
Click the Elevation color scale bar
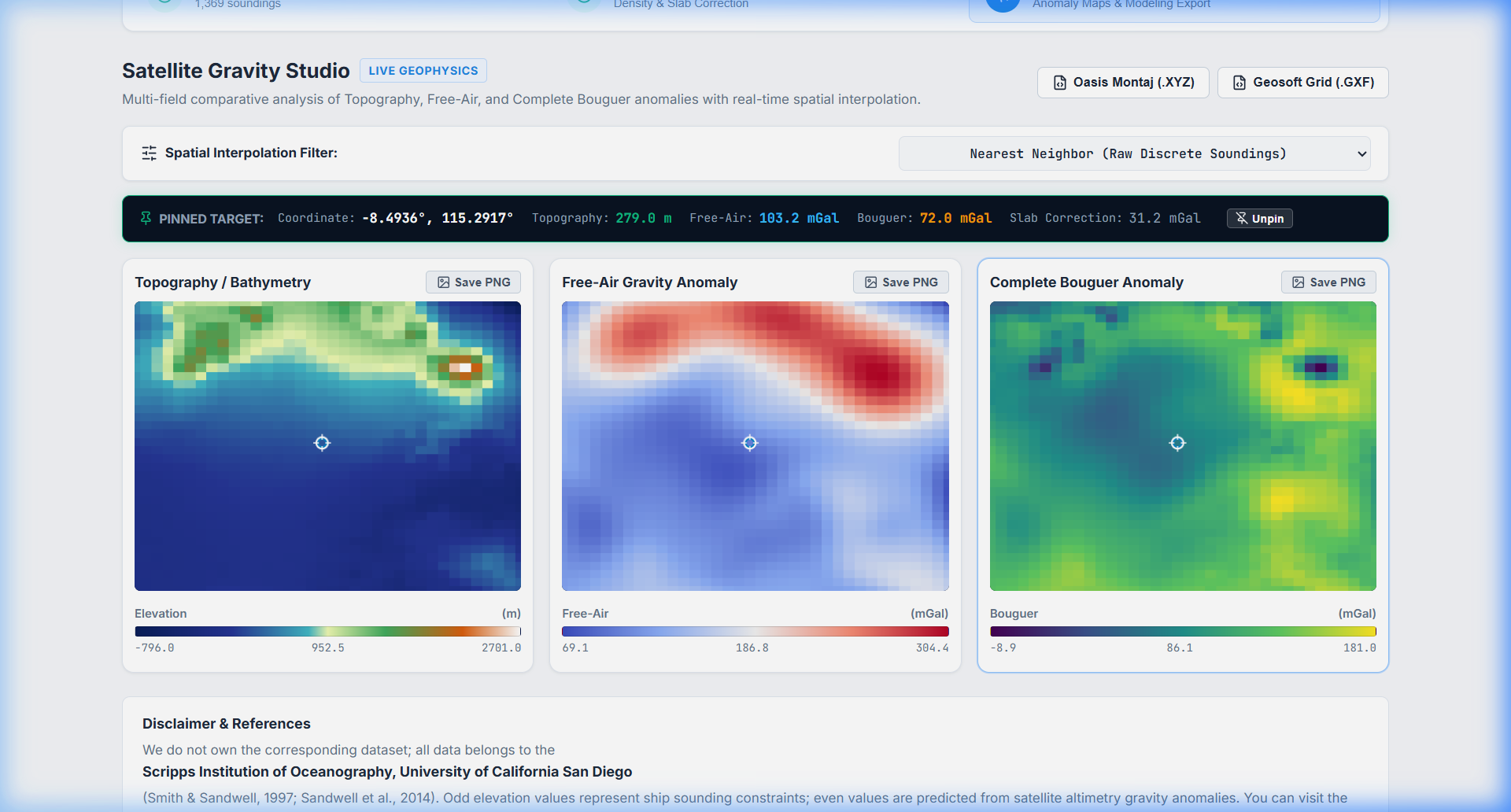[327, 631]
